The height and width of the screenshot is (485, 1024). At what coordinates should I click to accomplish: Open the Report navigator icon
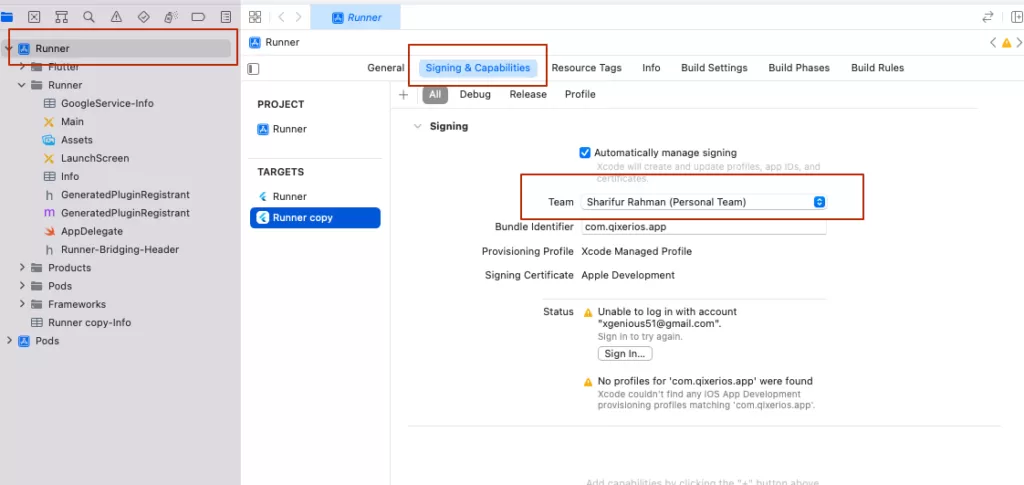226,17
